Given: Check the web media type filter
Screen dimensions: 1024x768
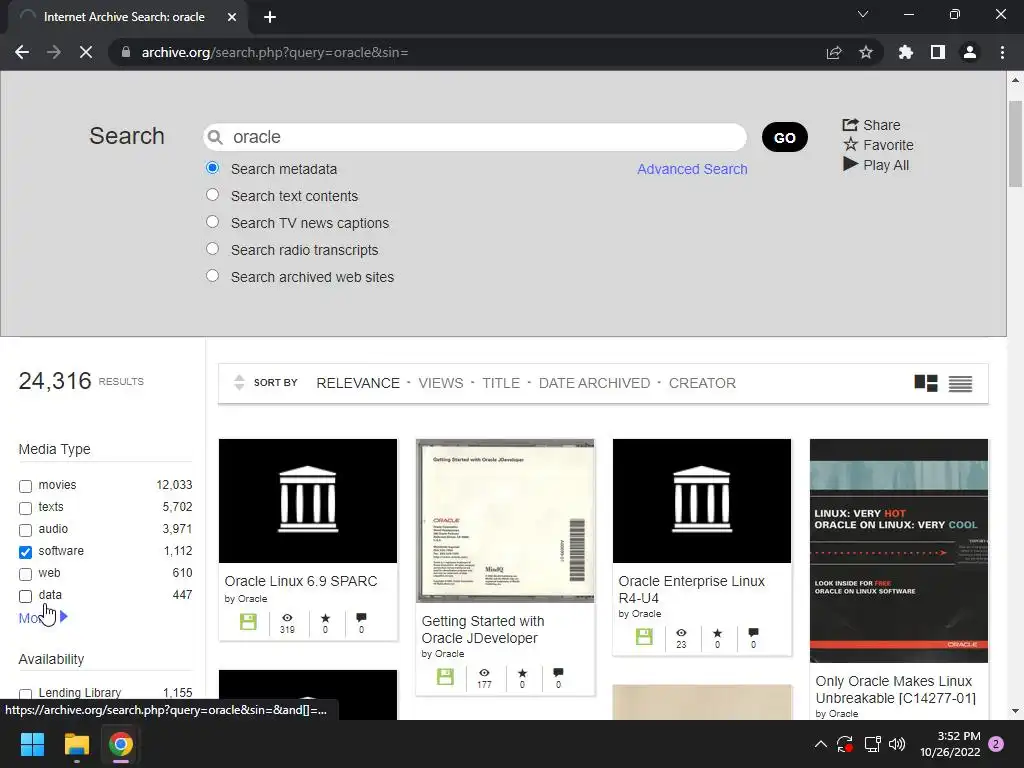Looking at the screenshot, I should tap(25, 574).
